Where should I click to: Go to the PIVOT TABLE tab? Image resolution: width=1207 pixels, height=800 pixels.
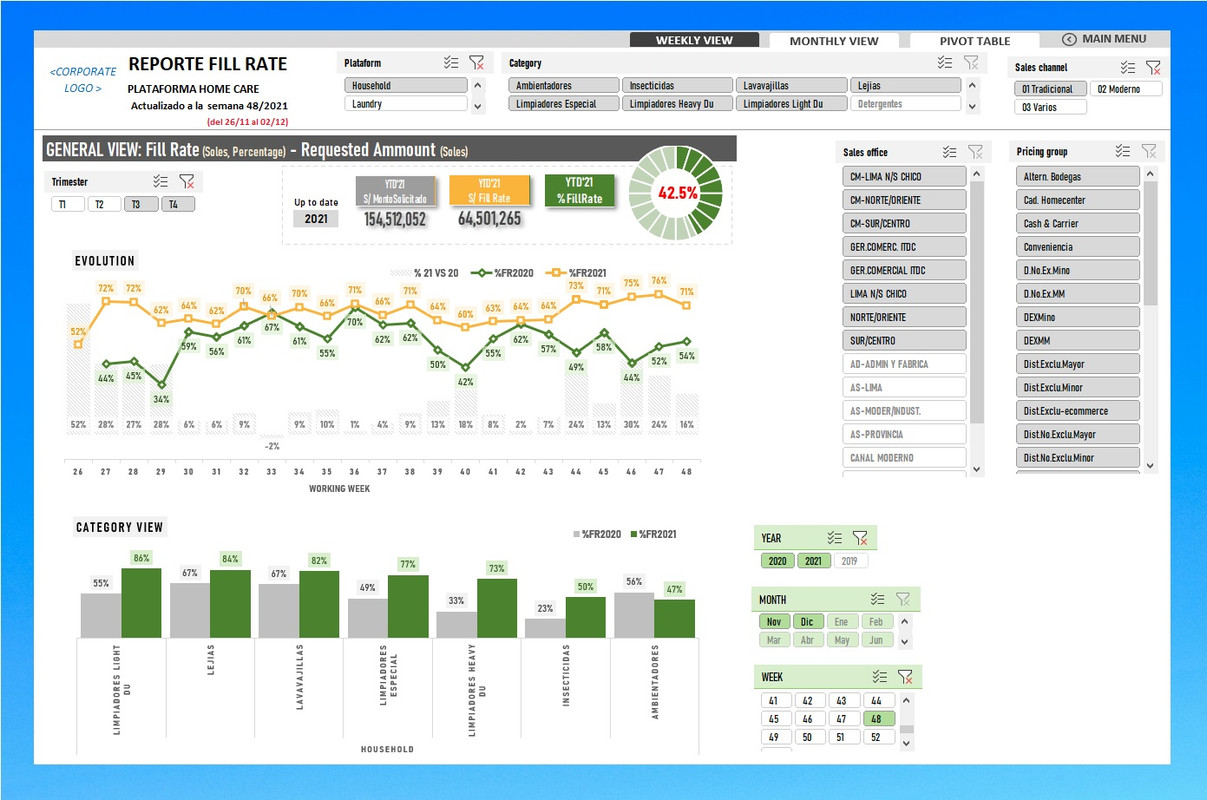(974, 41)
